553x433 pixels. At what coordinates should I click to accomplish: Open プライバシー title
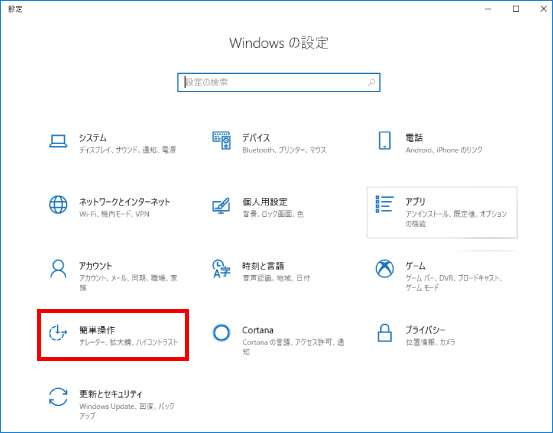(x=425, y=330)
